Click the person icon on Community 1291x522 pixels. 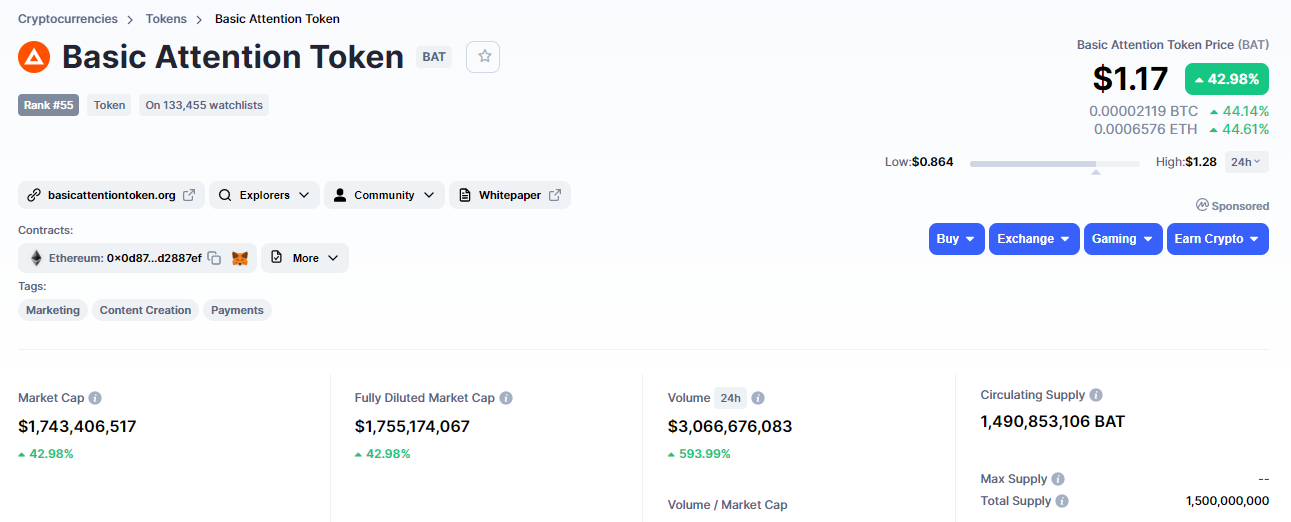coord(340,195)
